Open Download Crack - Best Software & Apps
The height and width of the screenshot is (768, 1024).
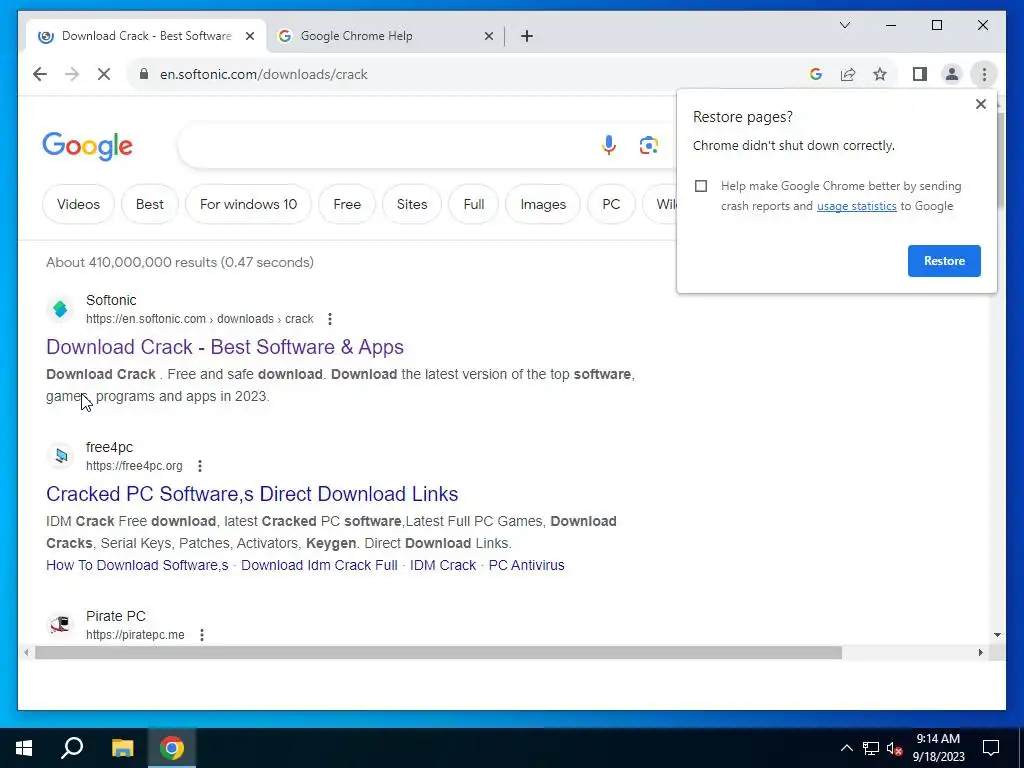[225, 347]
